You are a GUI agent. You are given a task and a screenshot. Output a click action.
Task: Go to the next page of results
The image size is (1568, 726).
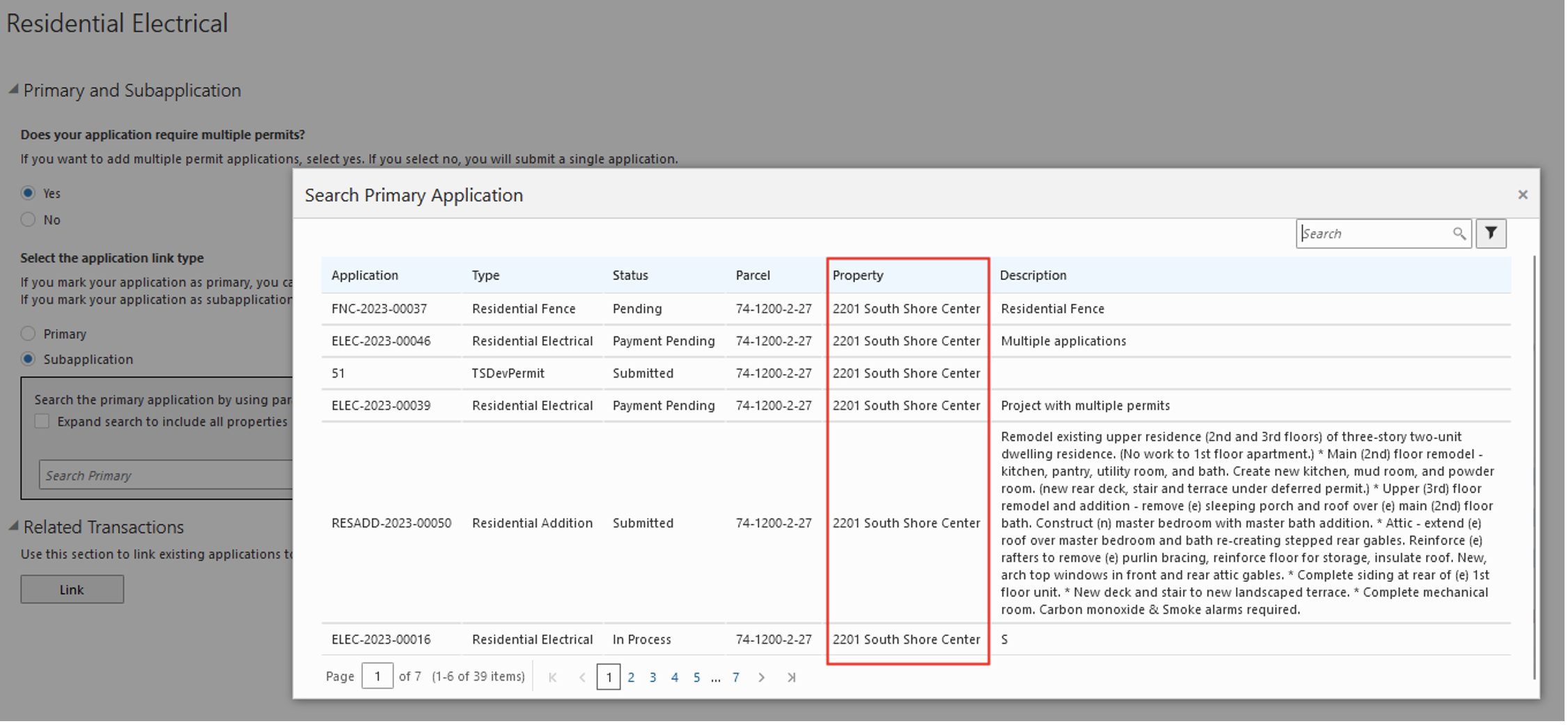click(x=762, y=677)
